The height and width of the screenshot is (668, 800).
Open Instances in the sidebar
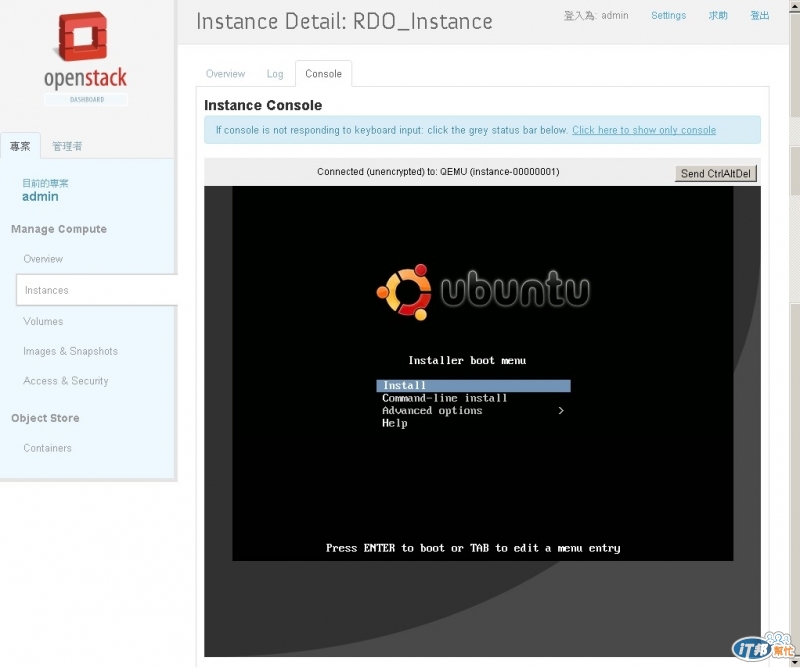click(x=97, y=290)
